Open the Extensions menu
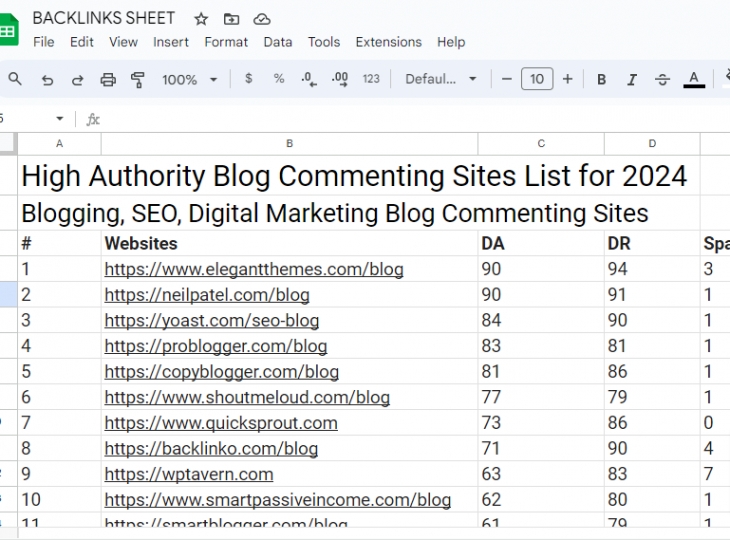This screenshot has height=540, width=730. [x=389, y=42]
